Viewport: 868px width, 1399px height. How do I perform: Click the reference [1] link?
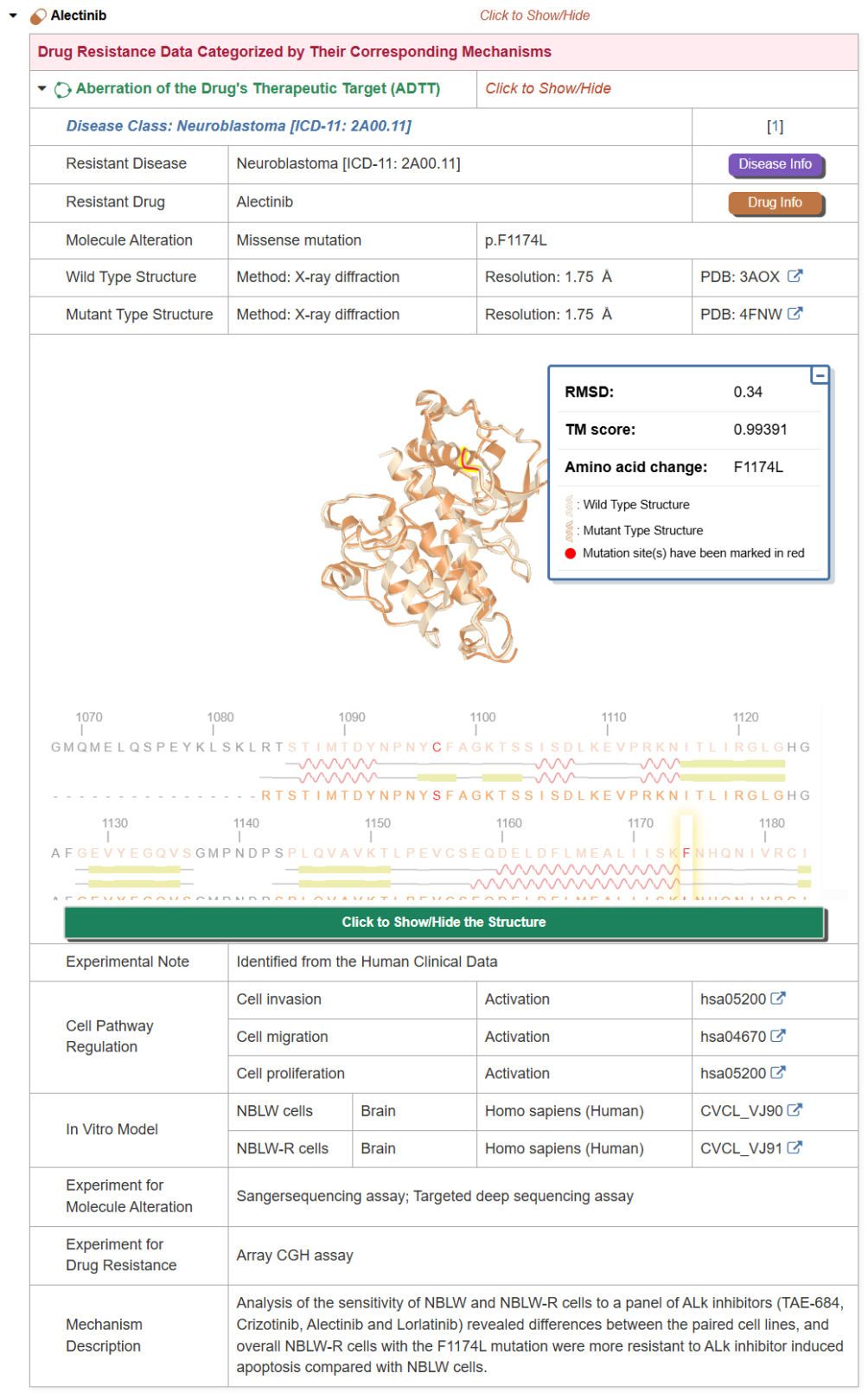(775, 126)
